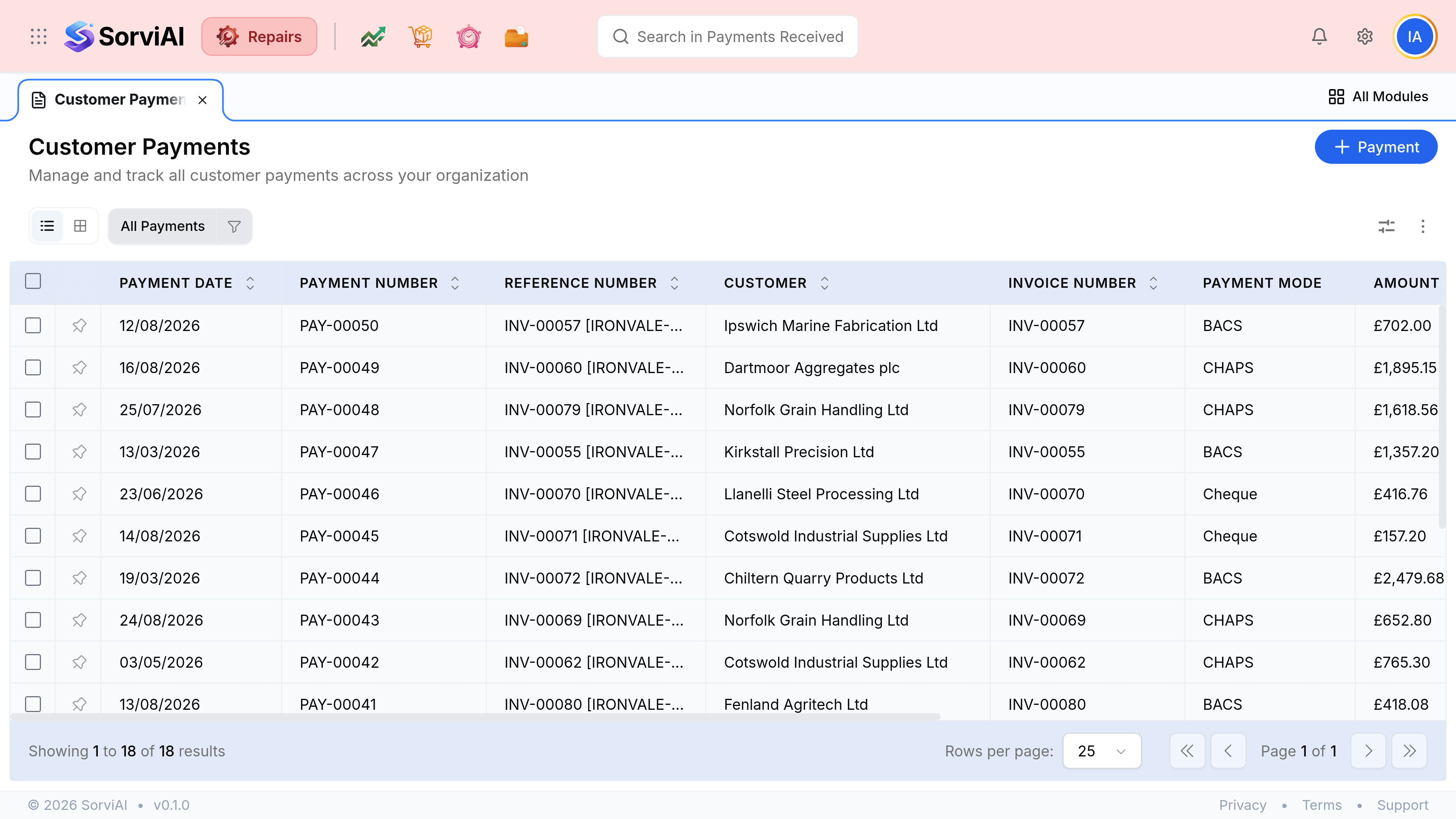Select the PAY-00050 row checkbox
This screenshot has height=819, width=1456.
(x=33, y=326)
